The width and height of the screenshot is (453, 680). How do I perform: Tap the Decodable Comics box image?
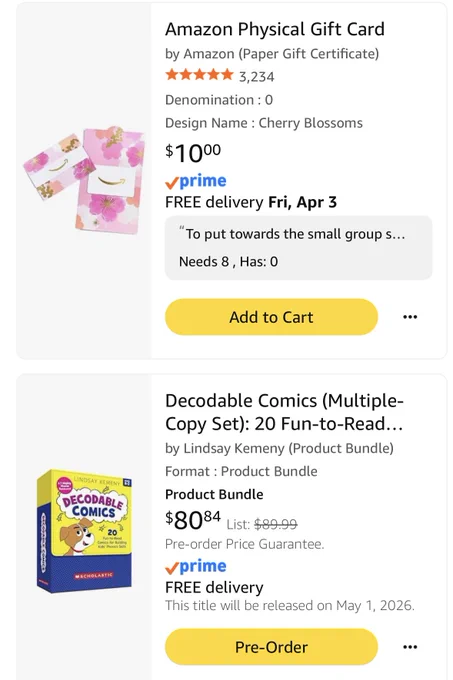click(84, 531)
